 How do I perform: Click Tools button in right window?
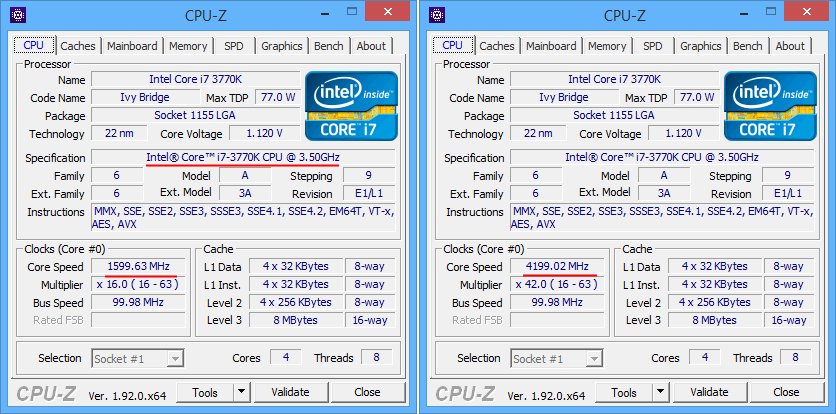[624, 393]
